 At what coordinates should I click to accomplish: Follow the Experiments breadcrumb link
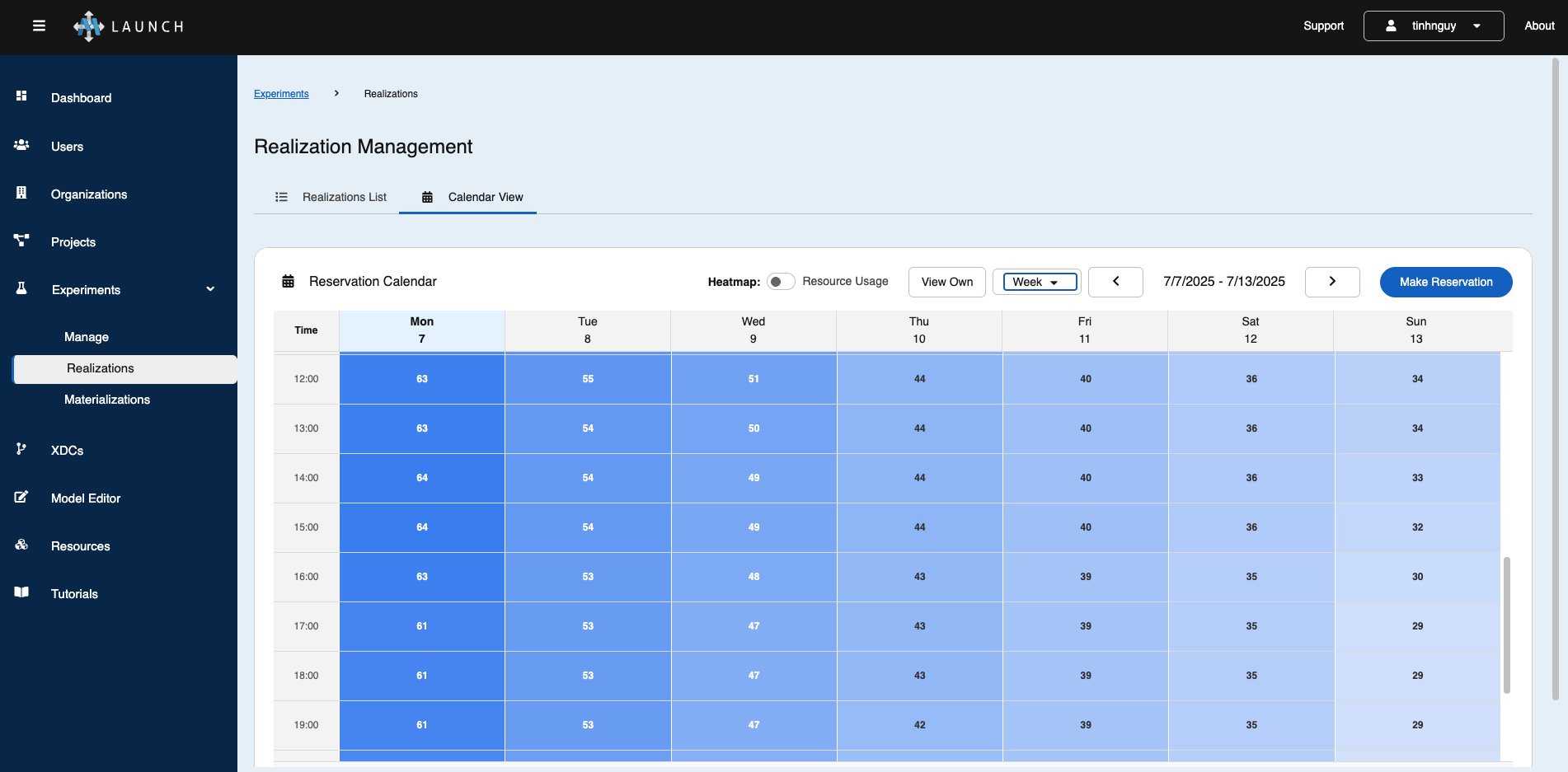(x=281, y=94)
